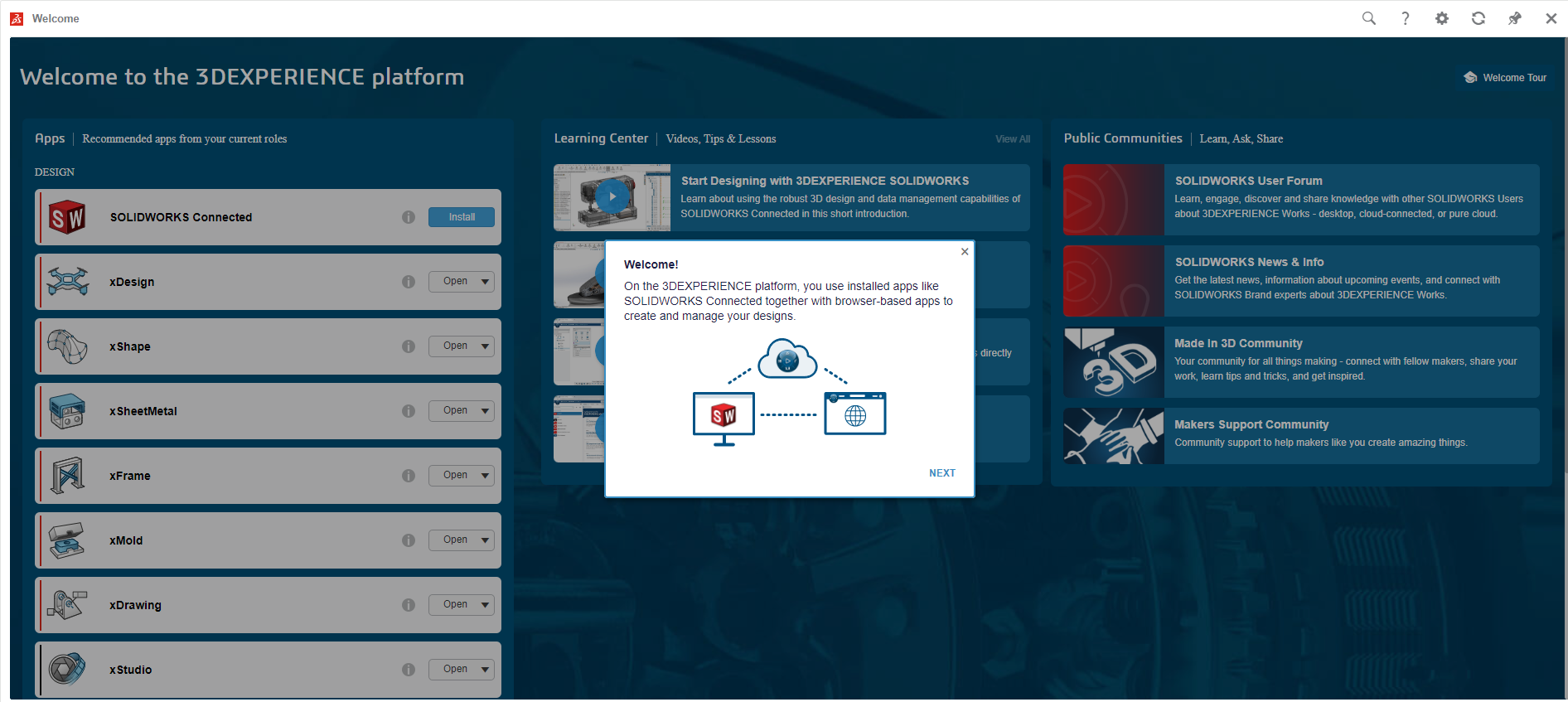Image resolution: width=1568 pixels, height=702 pixels.
Task: Expand xMold Open dropdown arrow
Action: pos(486,540)
